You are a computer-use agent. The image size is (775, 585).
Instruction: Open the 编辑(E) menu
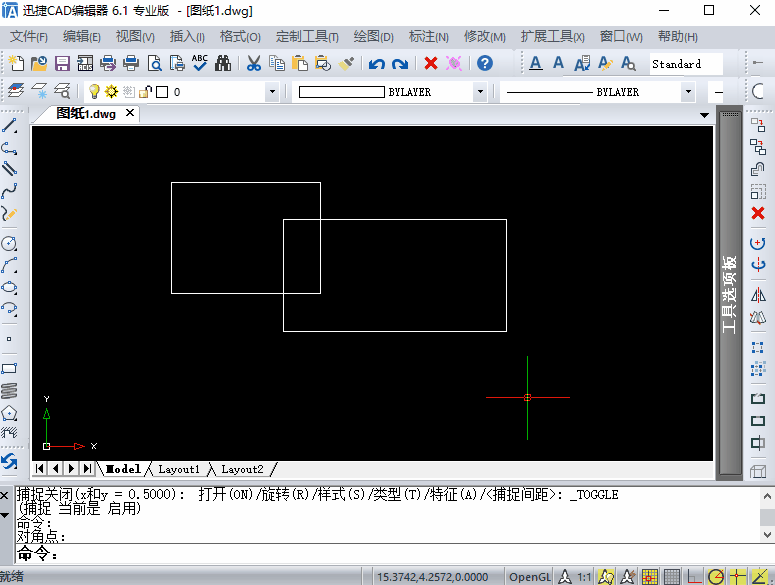click(x=82, y=37)
